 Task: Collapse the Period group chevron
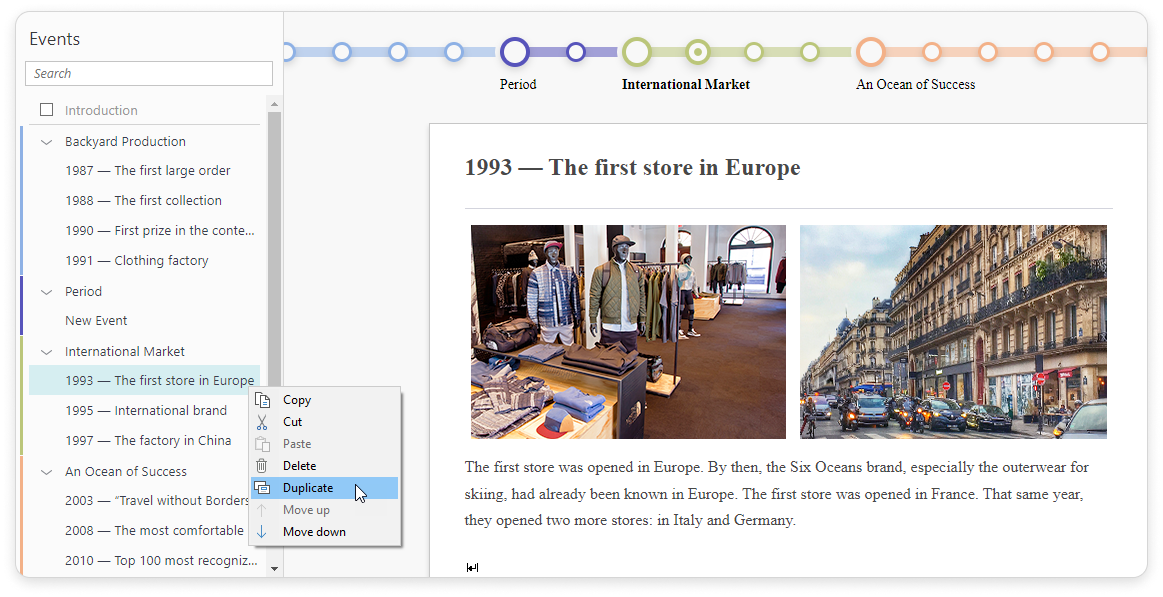(47, 291)
